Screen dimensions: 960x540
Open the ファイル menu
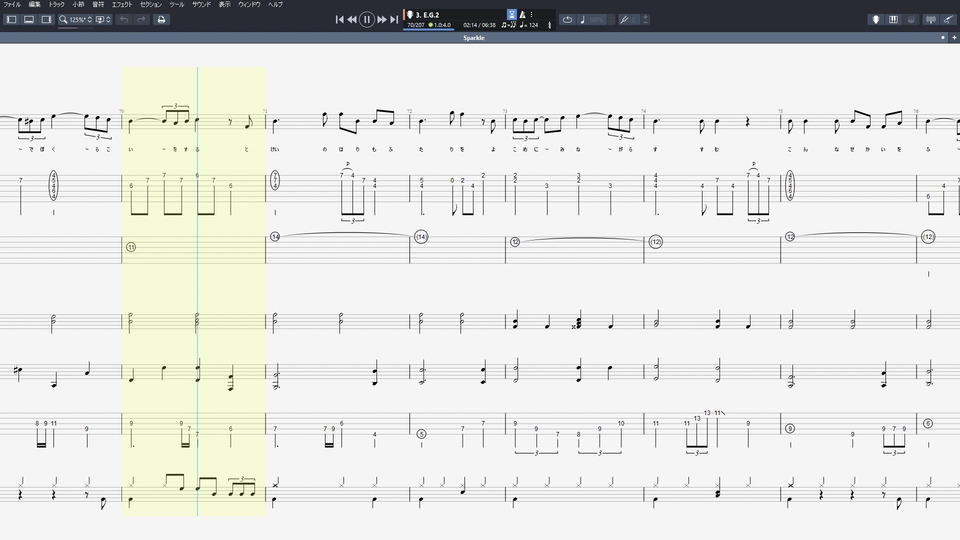[12, 4]
